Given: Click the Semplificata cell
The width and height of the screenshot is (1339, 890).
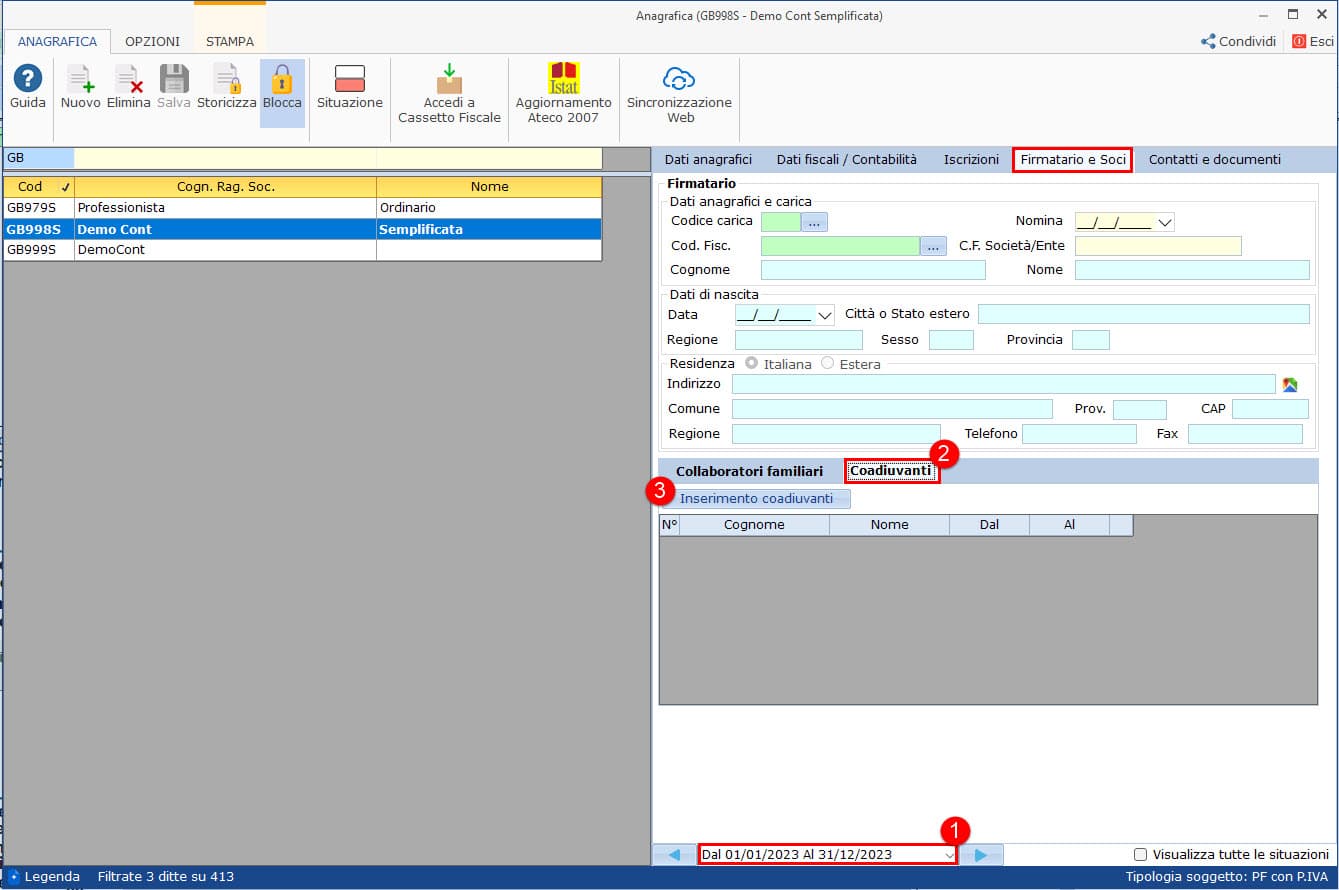Looking at the screenshot, I should [489, 229].
